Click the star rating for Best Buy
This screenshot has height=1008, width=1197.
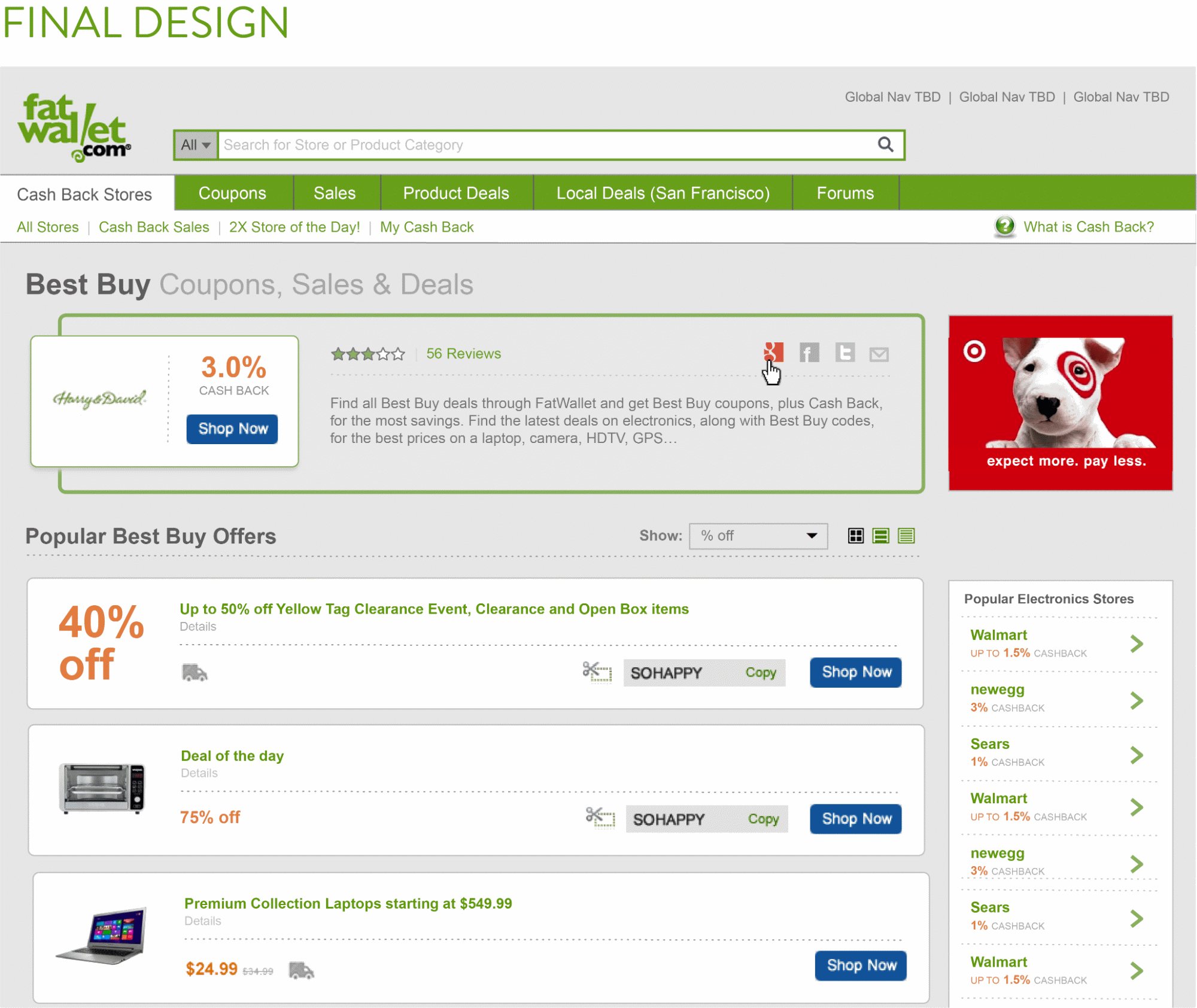[368, 354]
